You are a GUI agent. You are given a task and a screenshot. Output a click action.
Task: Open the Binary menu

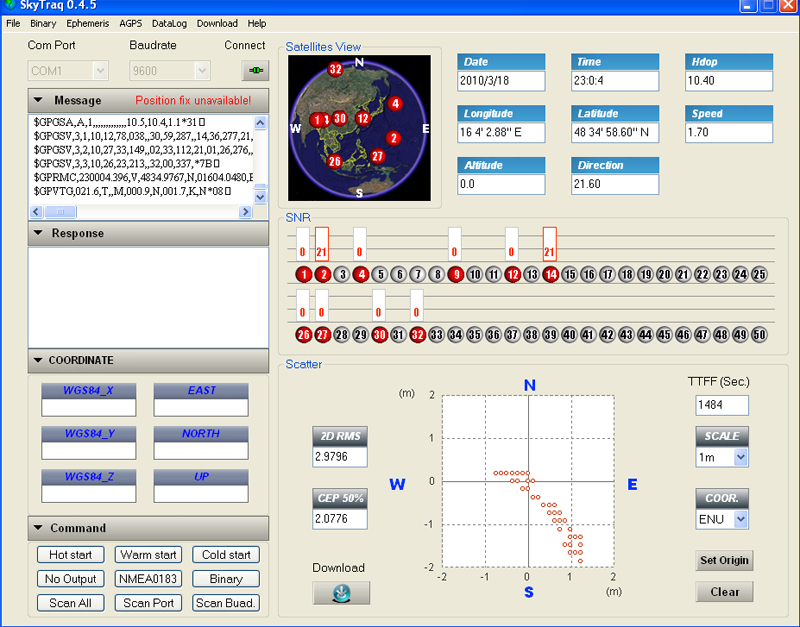tap(43, 23)
